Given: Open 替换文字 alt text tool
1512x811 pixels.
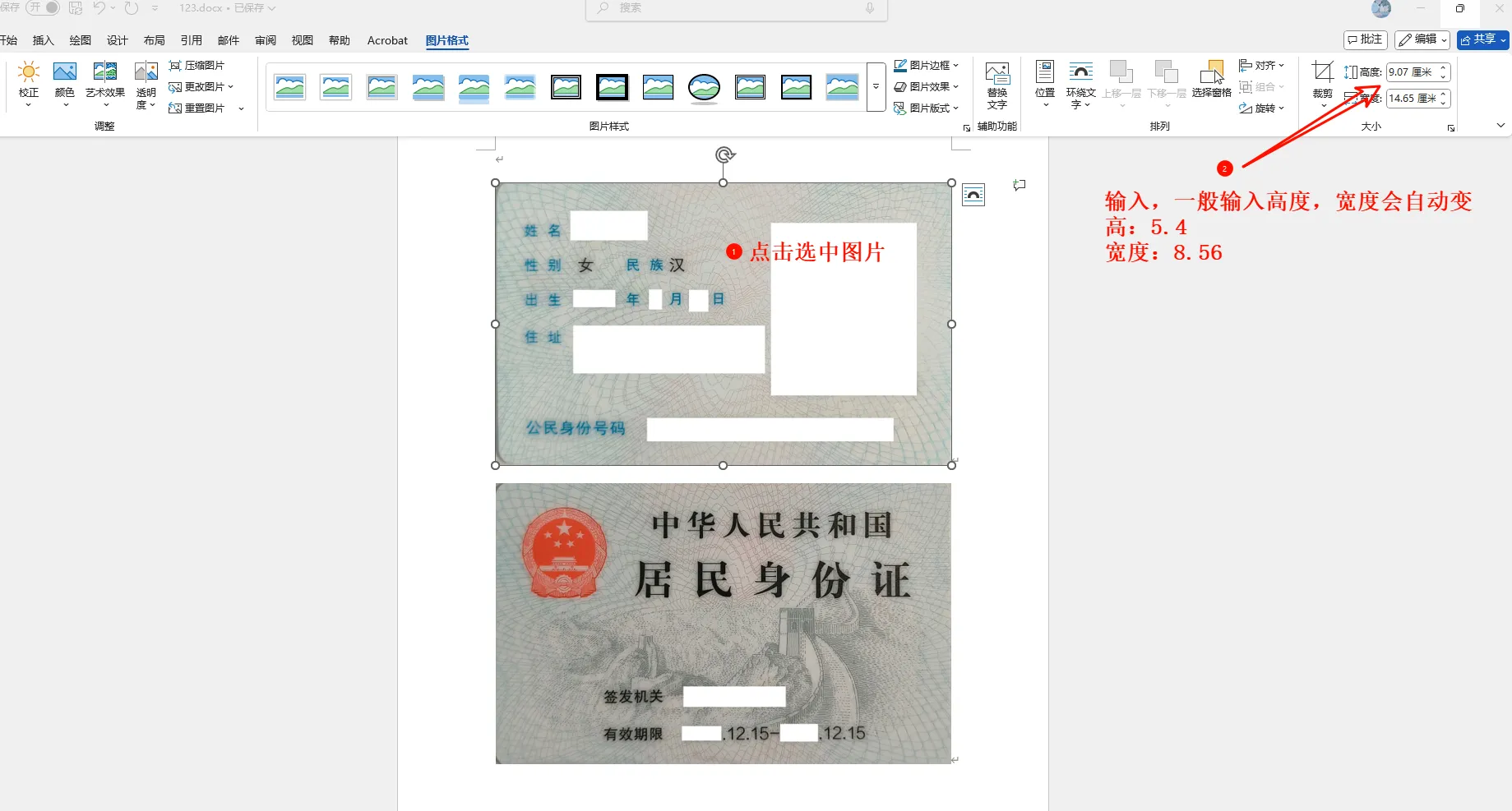Looking at the screenshot, I should tap(997, 85).
